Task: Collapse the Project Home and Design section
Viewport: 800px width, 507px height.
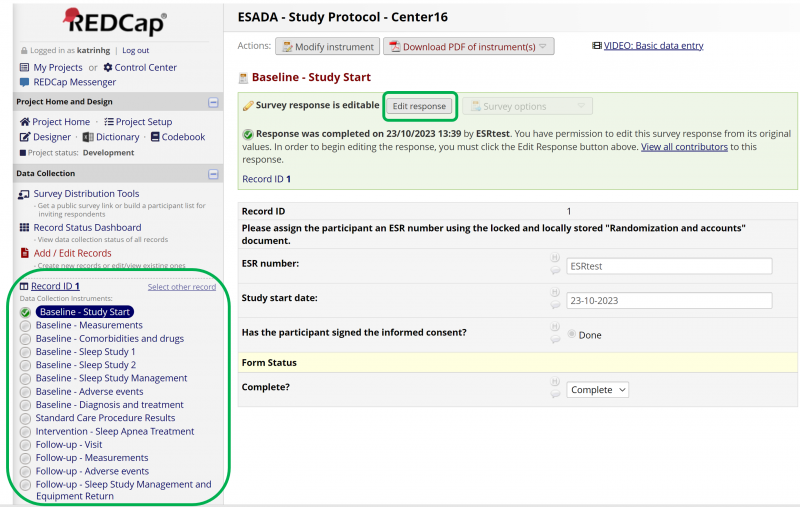Action: coord(213,102)
